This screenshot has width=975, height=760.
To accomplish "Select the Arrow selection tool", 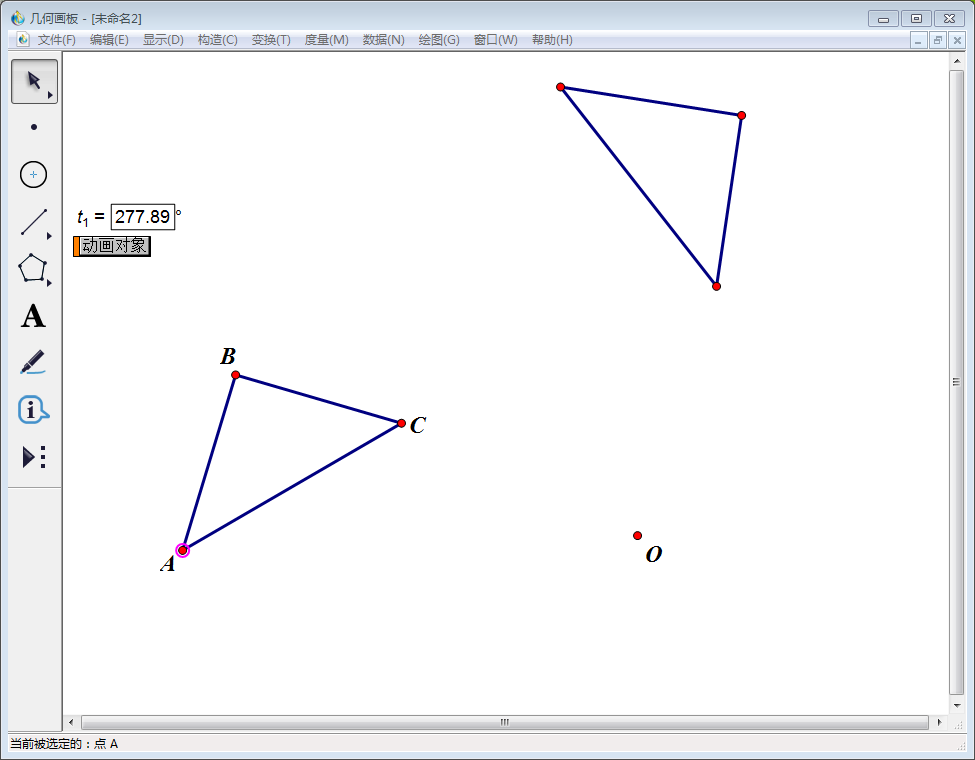I will [x=34, y=81].
